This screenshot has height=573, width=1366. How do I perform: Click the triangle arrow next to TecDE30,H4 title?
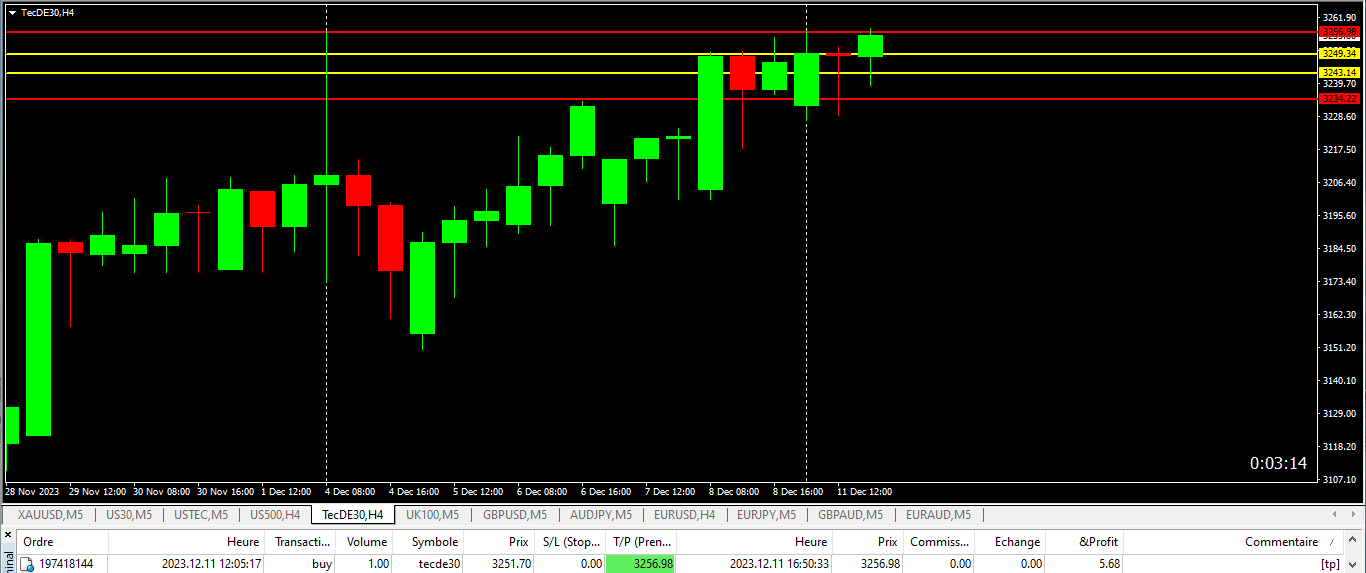(12, 13)
